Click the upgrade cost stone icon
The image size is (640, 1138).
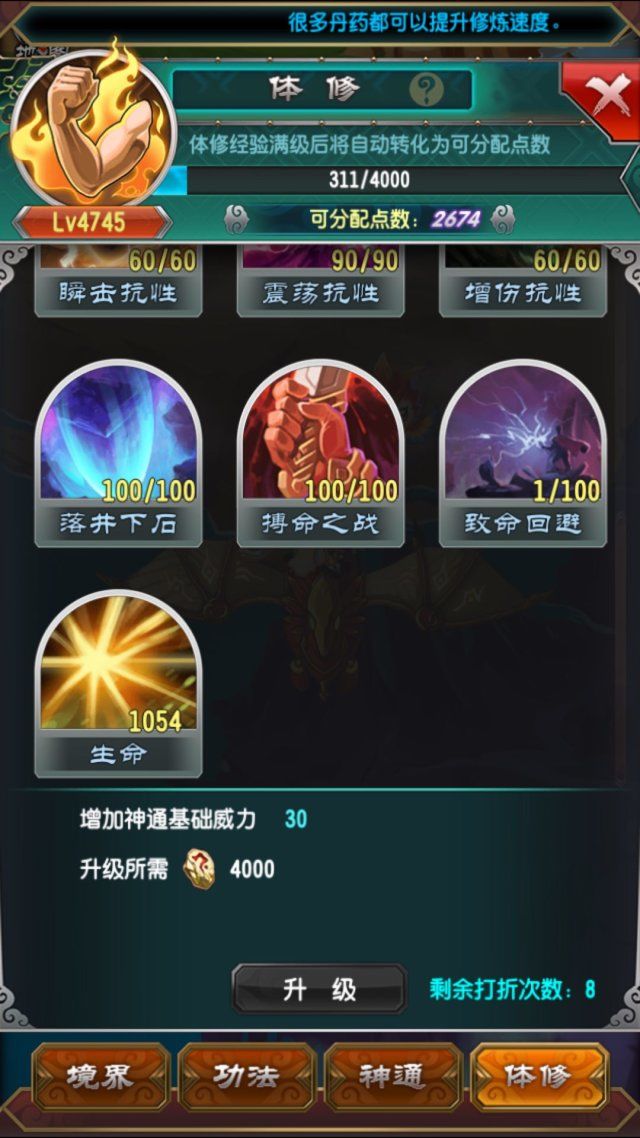click(197, 869)
